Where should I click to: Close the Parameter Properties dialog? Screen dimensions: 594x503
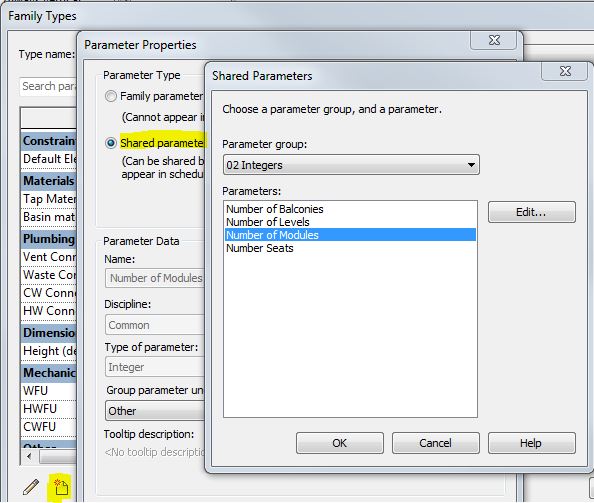click(494, 40)
